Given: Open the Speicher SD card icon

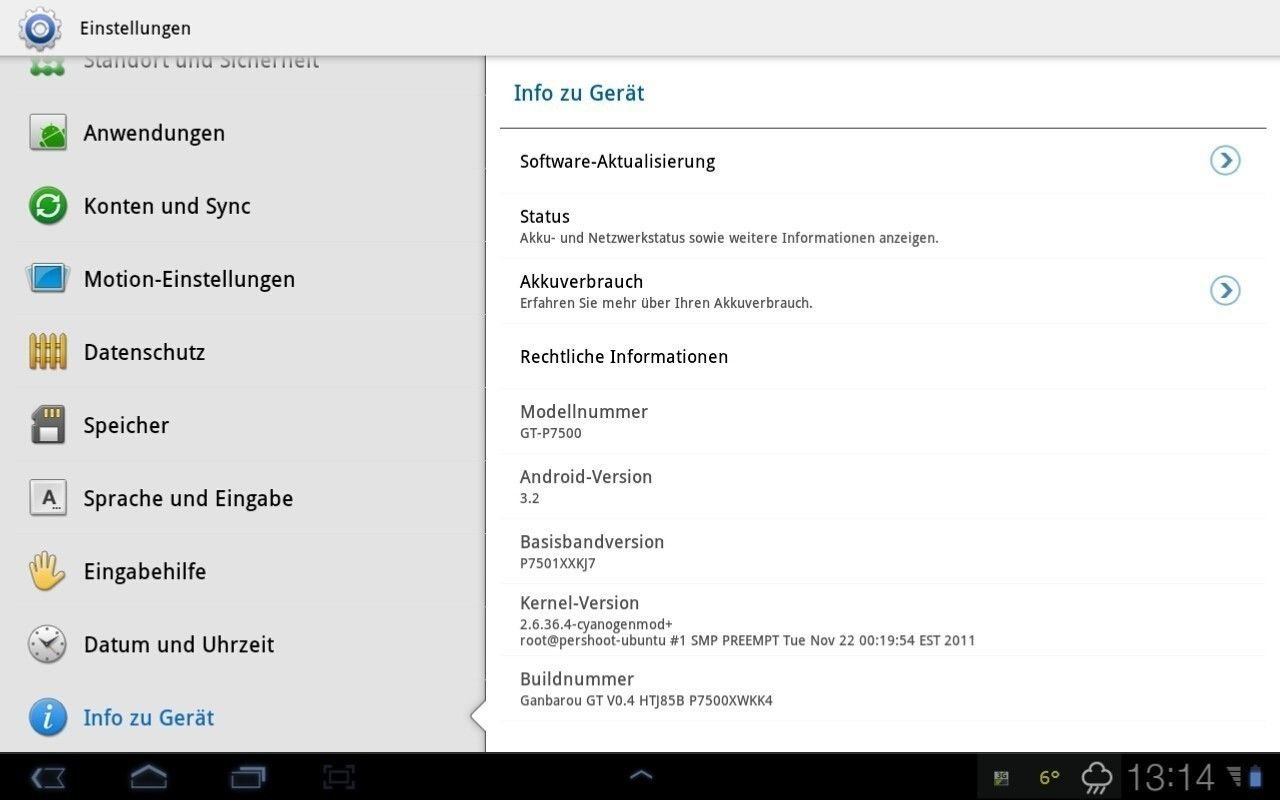Looking at the screenshot, I should (x=48, y=425).
